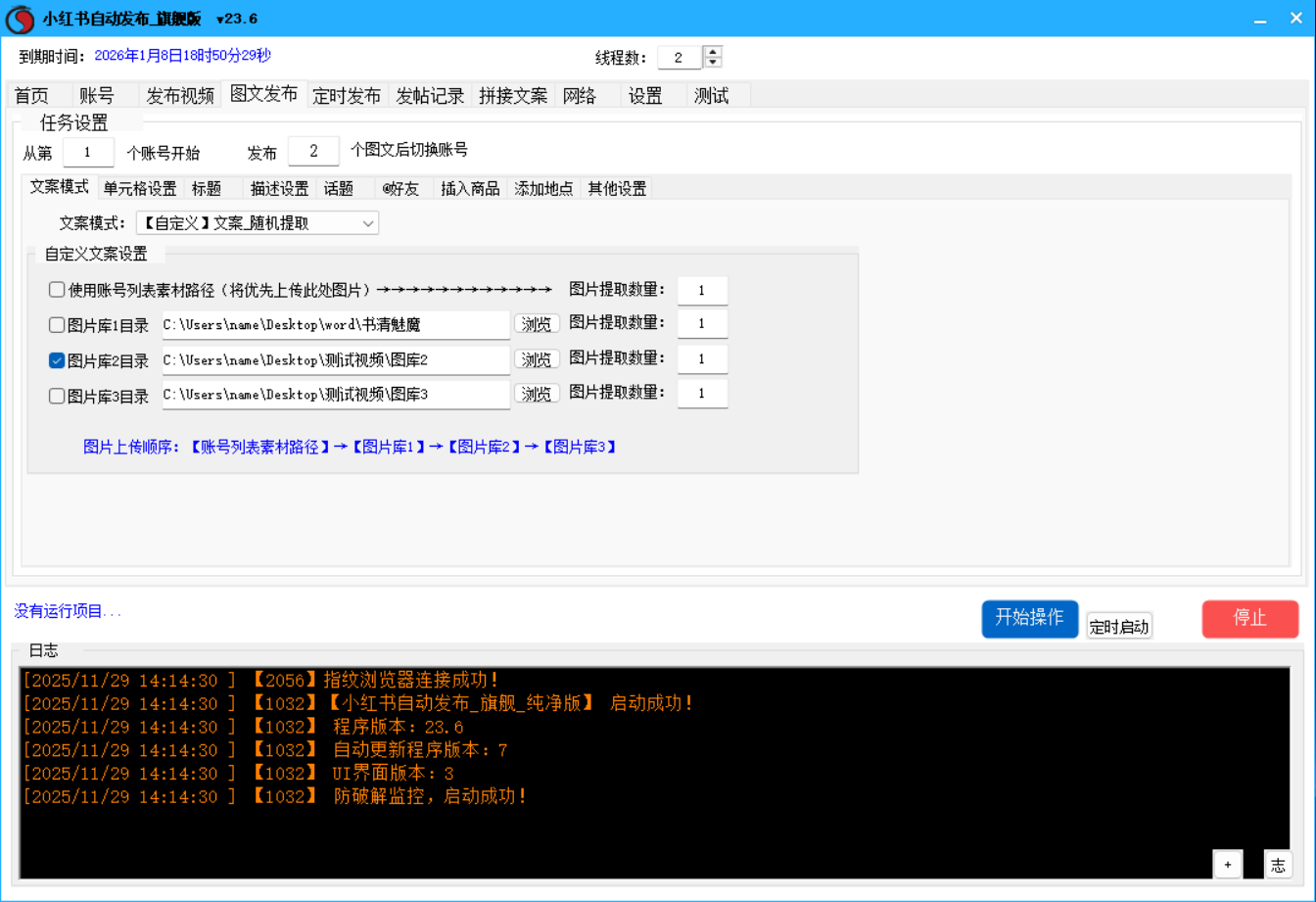The height and width of the screenshot is (902, 1316).
Task: Decrease thread count with down arrow
Action: [x=714, y=63]
